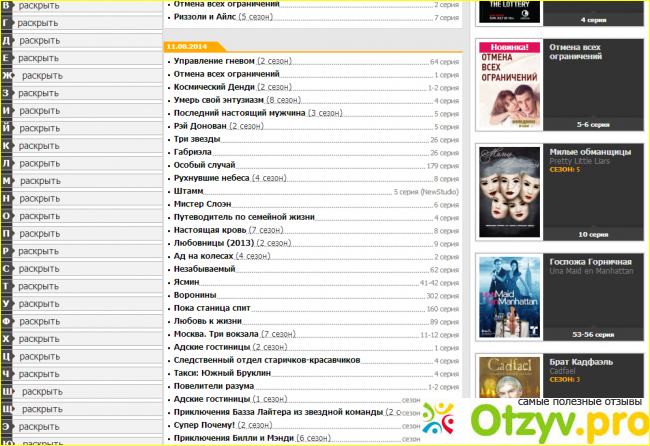The height and width of the screenshot is (446, 650).
Task: Open the 'Космический Денди' series link
Action: (213, 87)
